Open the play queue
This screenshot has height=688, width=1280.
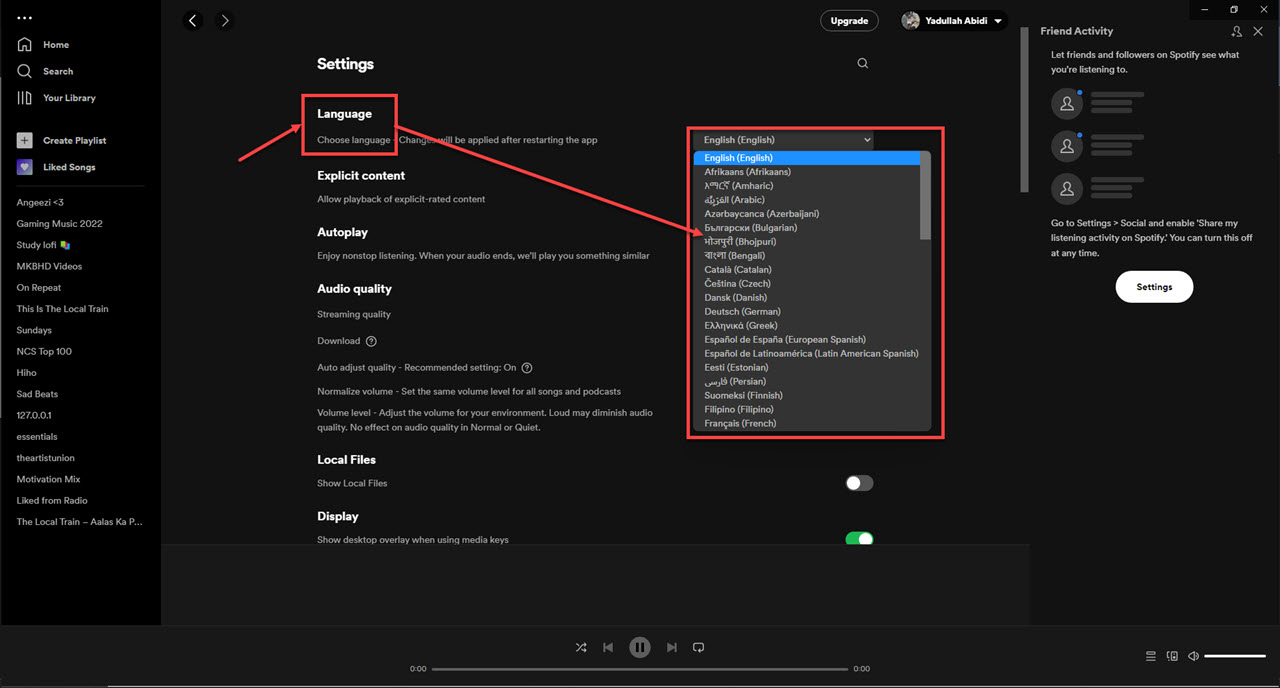[1150, 655]
